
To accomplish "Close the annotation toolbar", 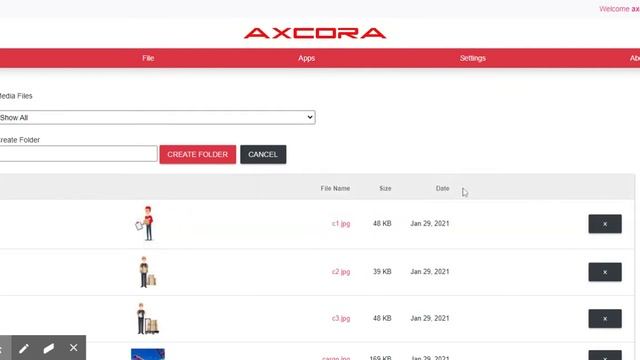I will click(73, 348).
